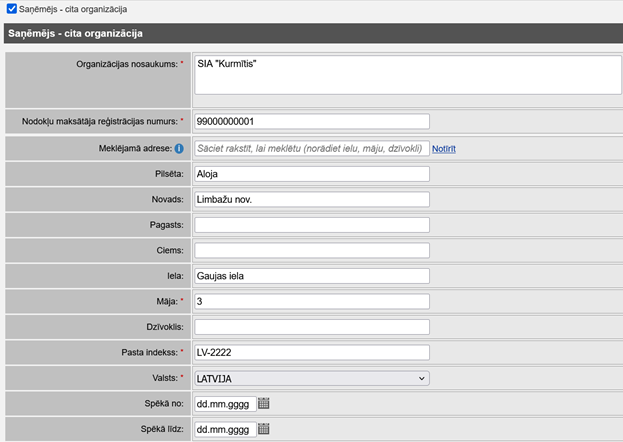This screenshot has width=623, height=442.
Task: Select the Pasta indekss field with LV-2222
Action: [x=312, y=352]
